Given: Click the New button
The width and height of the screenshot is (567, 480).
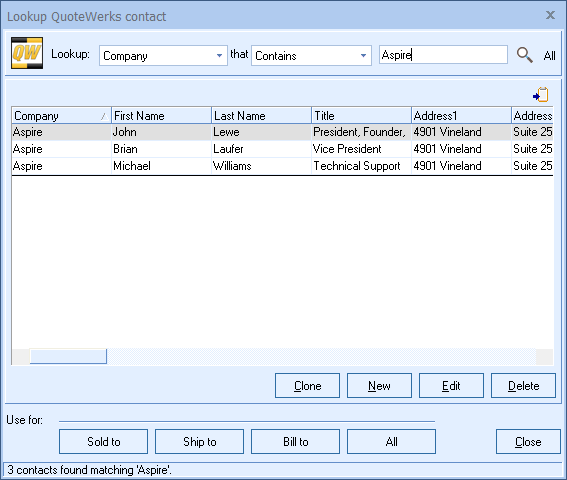Looking at the screenshot, I should coord(379,386).
